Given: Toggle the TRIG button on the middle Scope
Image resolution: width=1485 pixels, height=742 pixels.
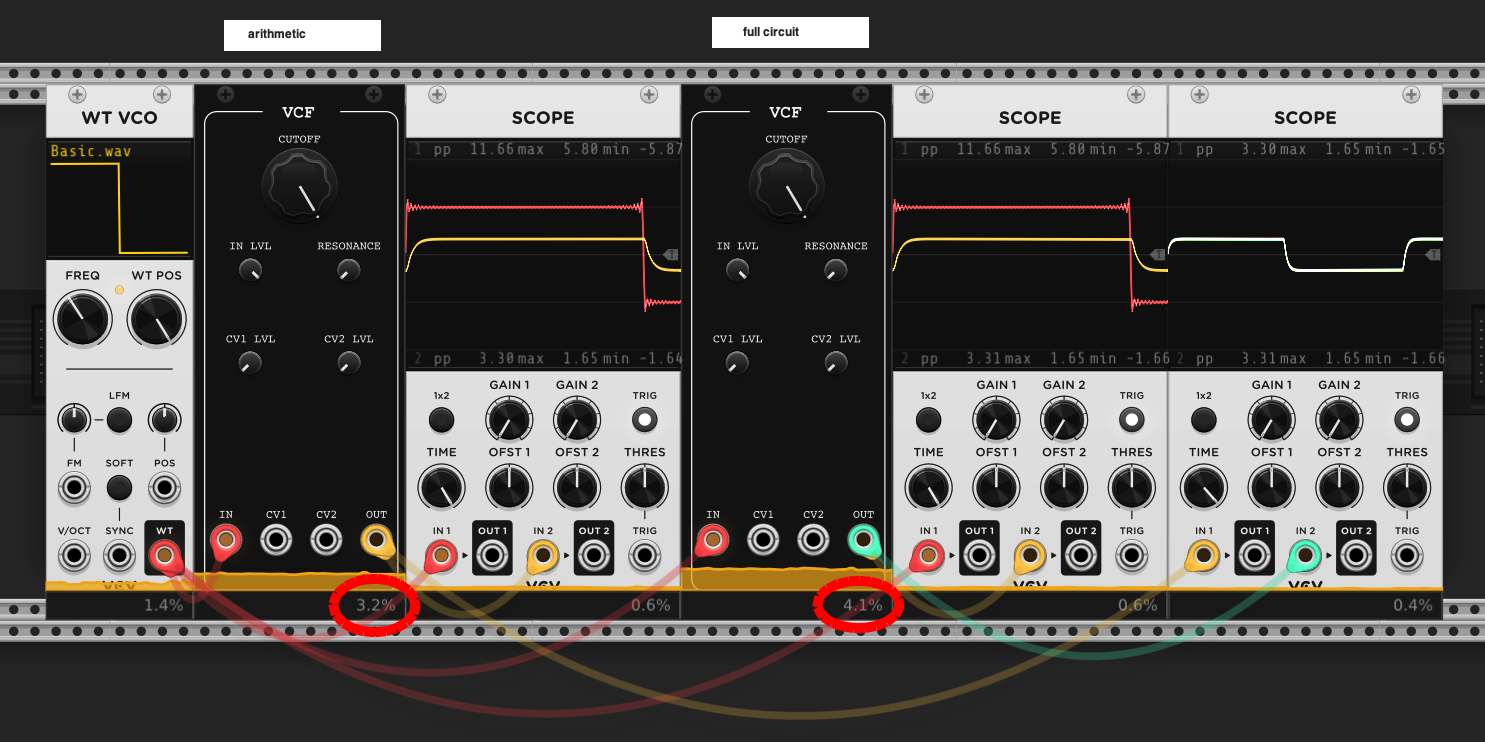Looking at the screenshot, I should point(1132,420).
